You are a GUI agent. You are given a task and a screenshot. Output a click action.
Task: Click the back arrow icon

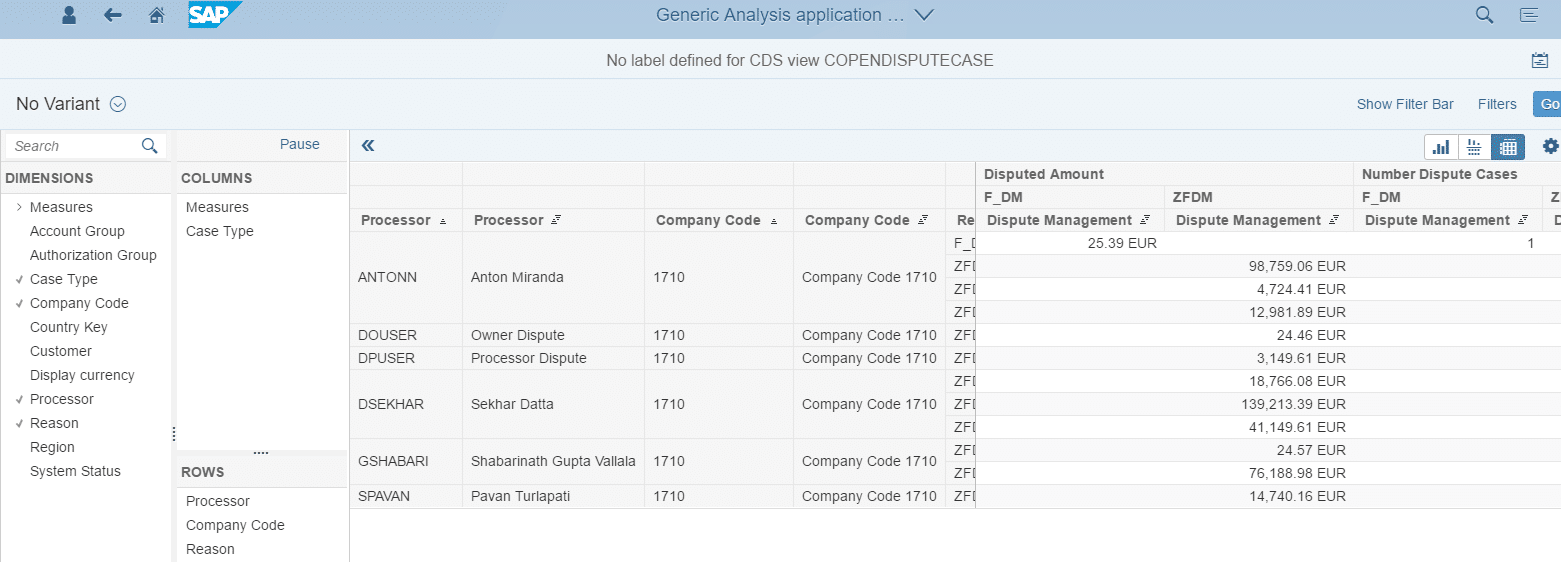point(113,15)
